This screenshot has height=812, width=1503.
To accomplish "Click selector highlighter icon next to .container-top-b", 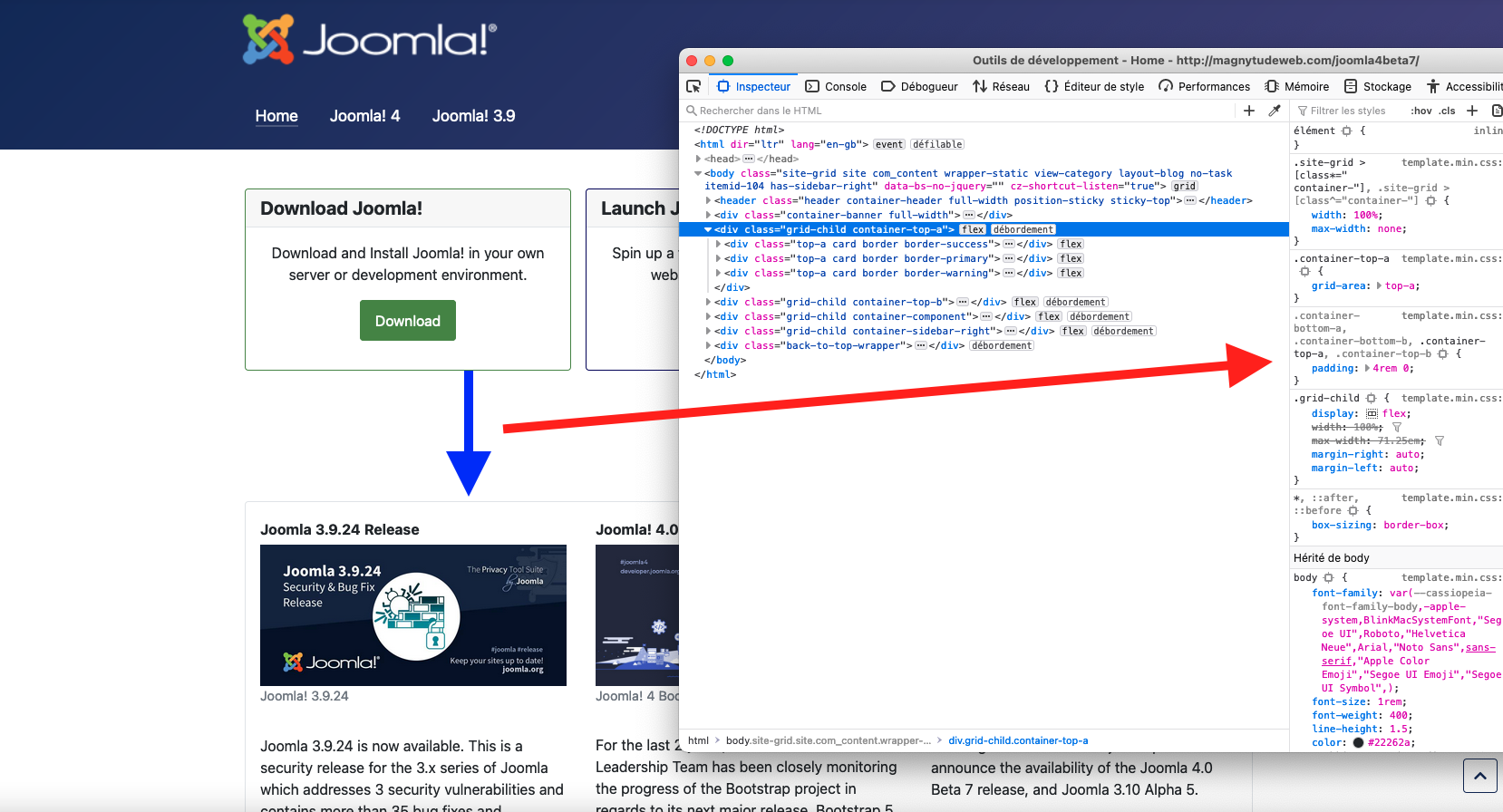I will pyautogui.click(x=1442, y=354).
